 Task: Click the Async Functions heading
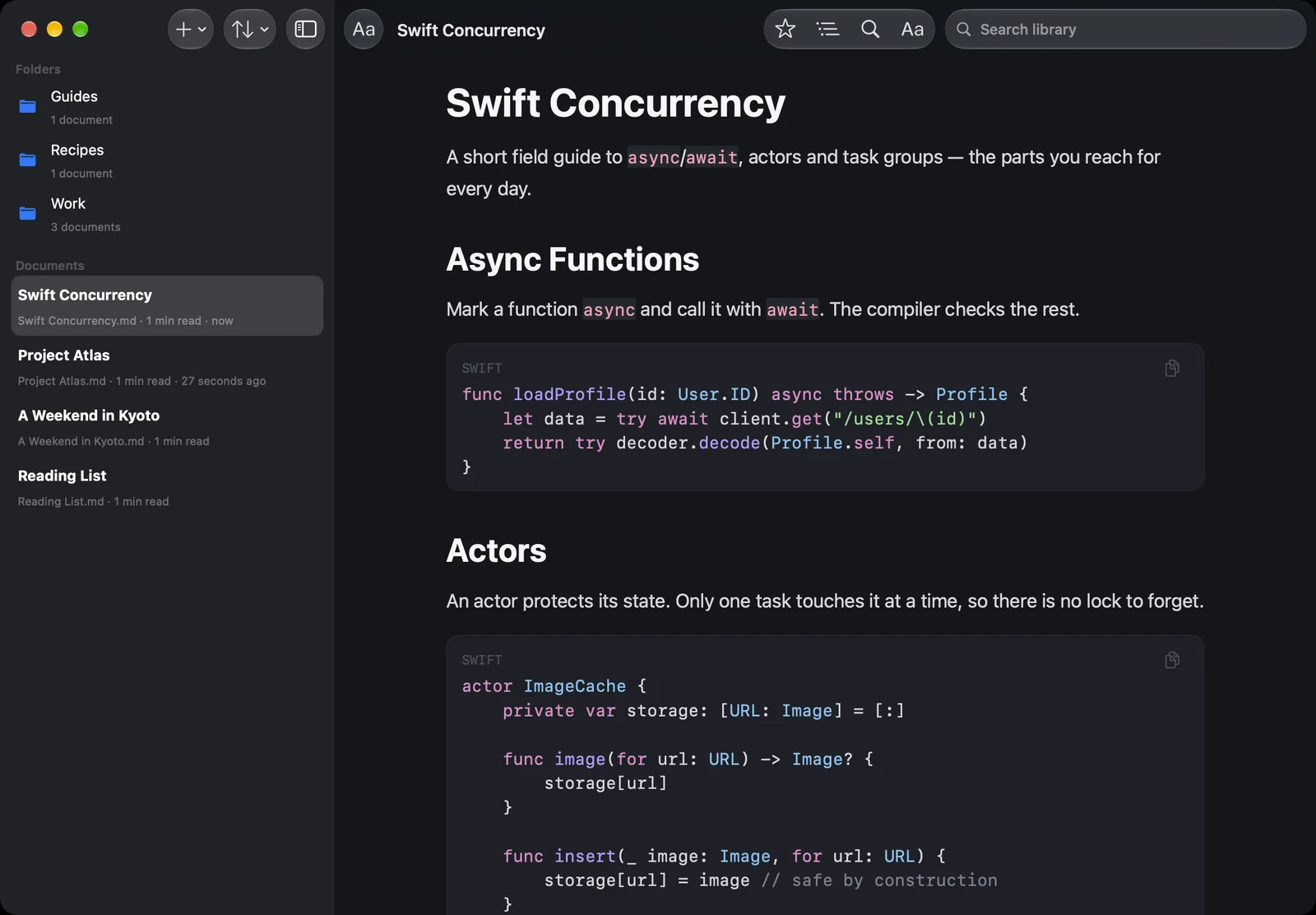click(572, 259)
